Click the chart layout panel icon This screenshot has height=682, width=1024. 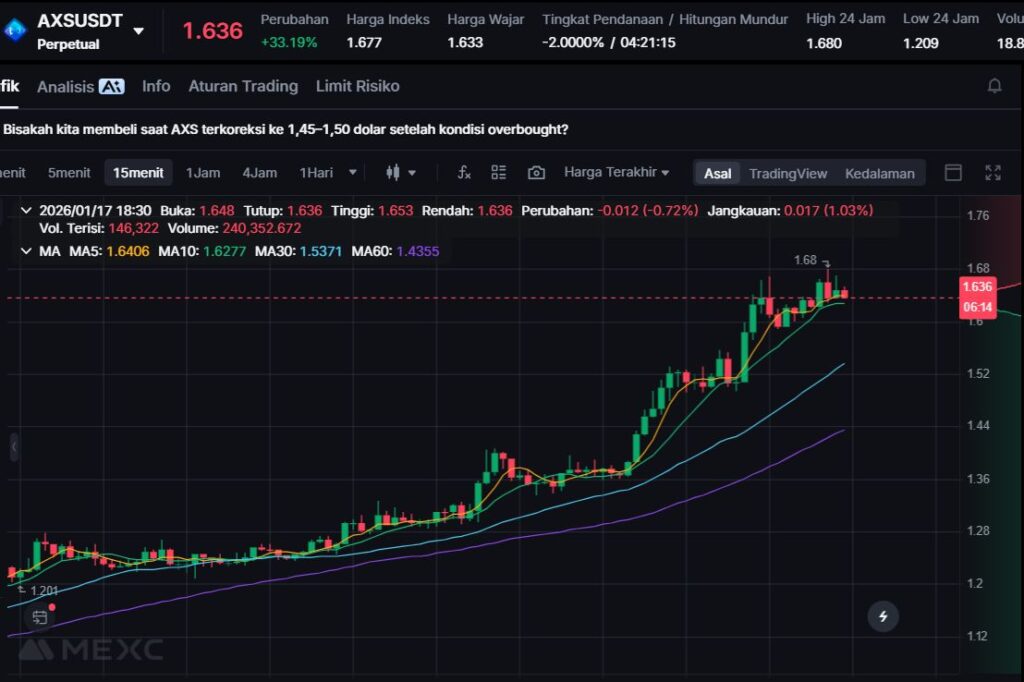(953, 173)
